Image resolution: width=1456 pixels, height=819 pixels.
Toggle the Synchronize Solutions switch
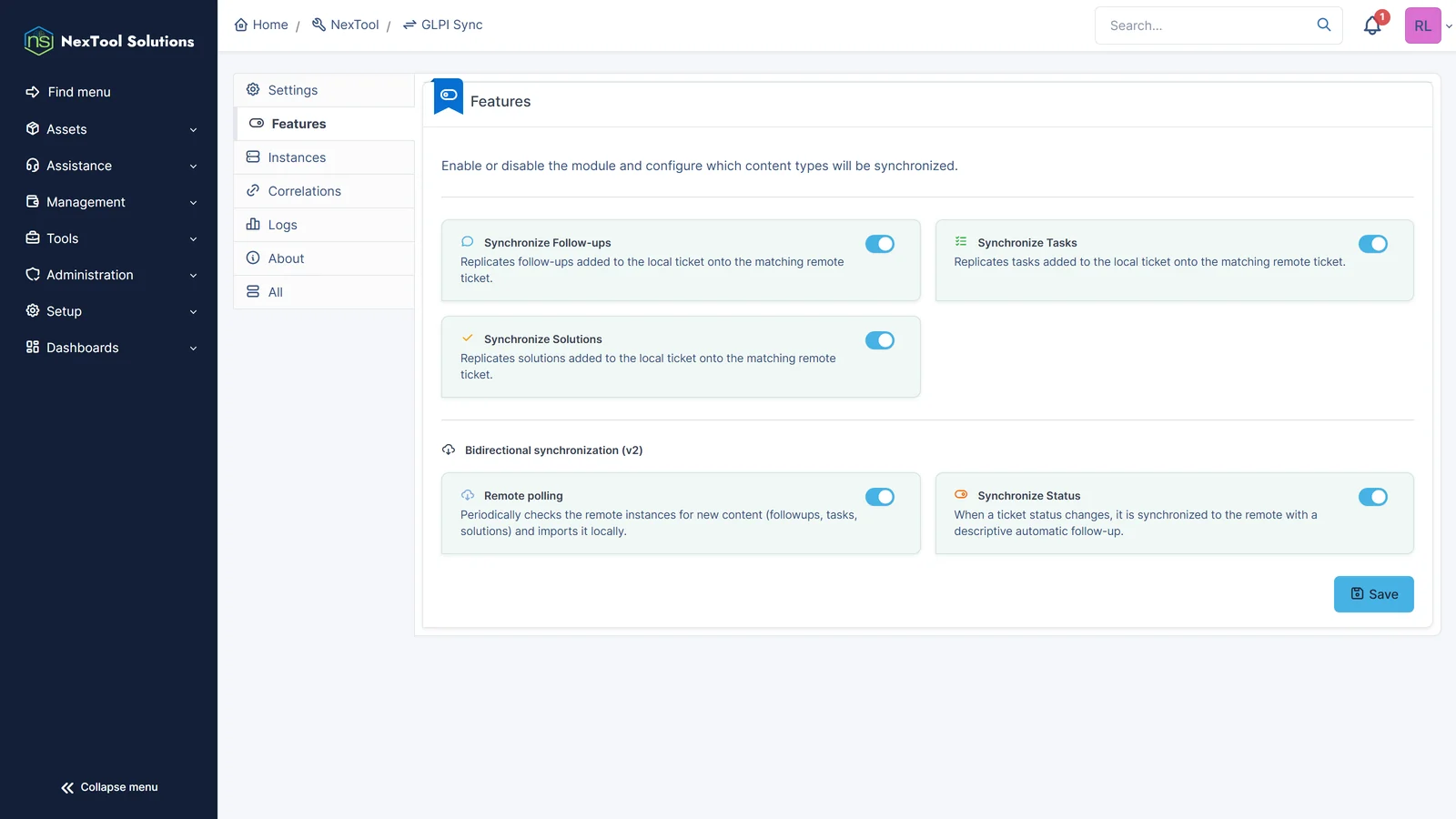pos(880,340)
